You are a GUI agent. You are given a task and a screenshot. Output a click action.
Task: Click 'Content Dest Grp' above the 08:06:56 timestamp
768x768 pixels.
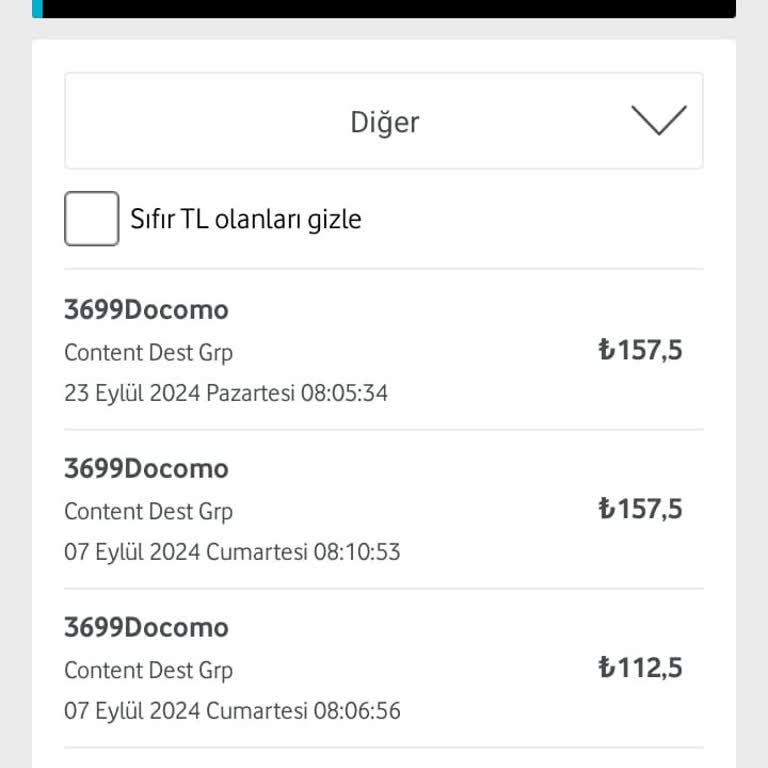148,670
